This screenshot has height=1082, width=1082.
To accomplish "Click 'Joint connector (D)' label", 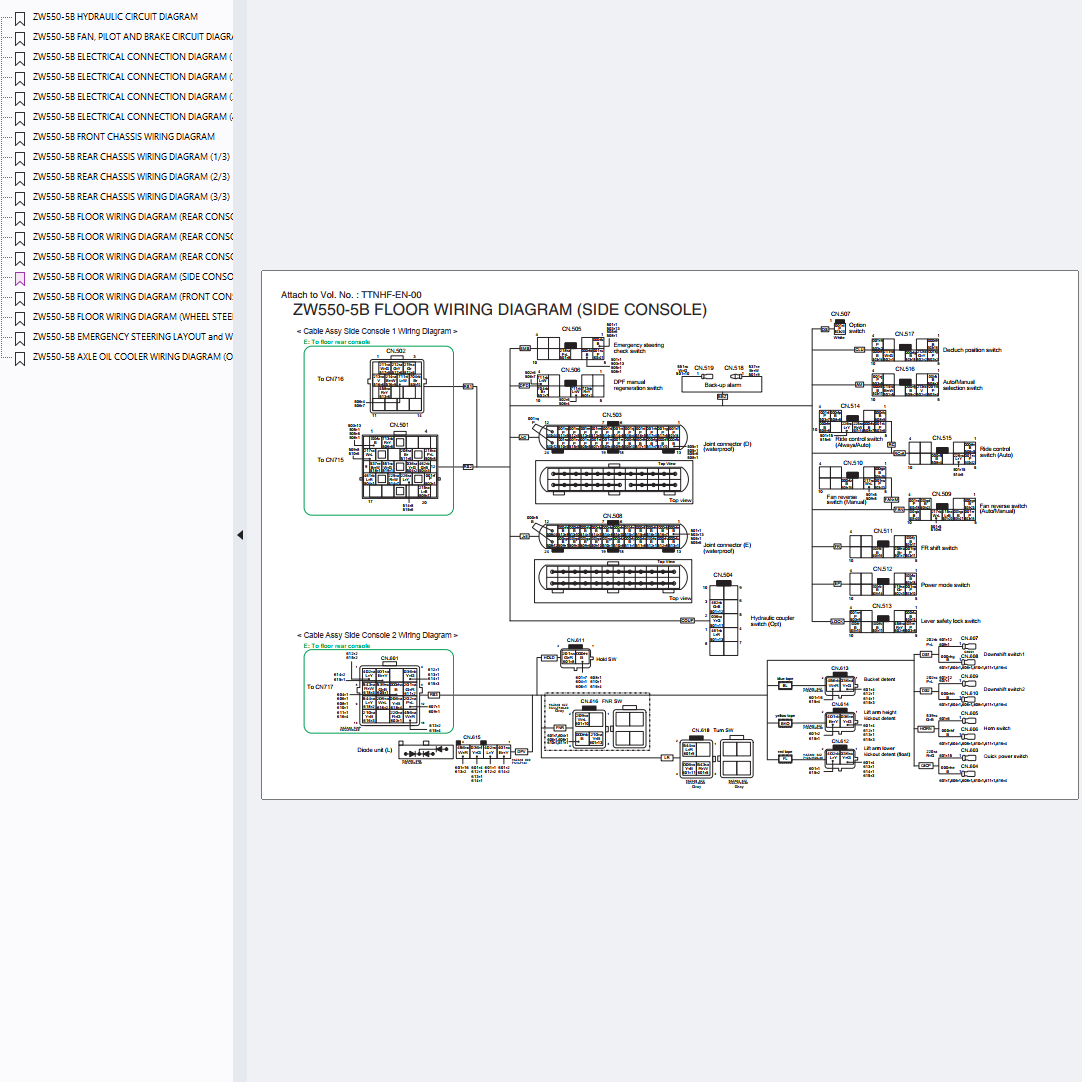I will [727, 446].
